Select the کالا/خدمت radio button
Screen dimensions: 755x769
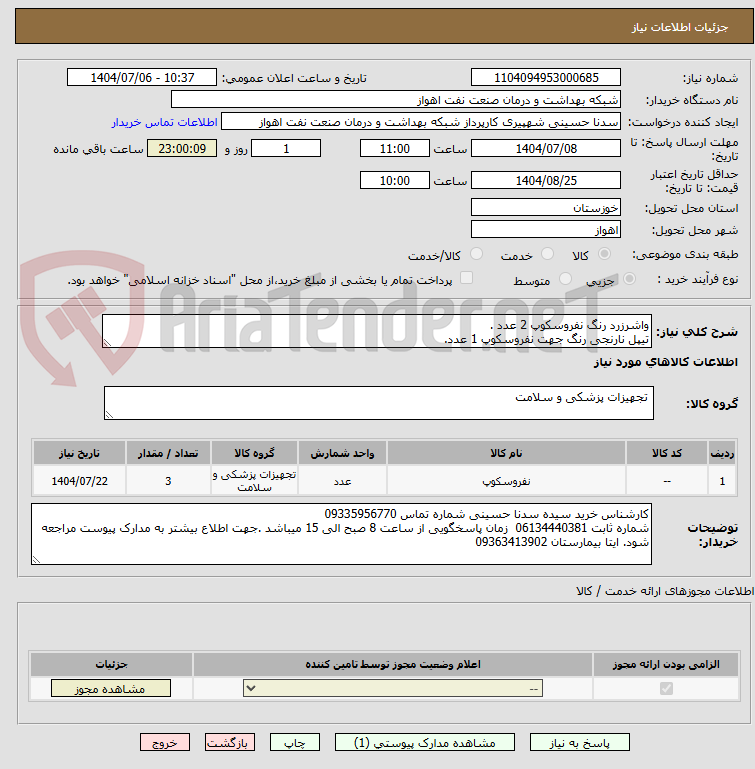(476, 254)
